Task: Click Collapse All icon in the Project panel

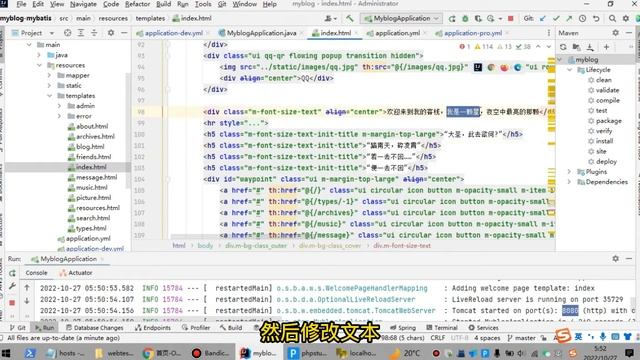Action: 94,33
